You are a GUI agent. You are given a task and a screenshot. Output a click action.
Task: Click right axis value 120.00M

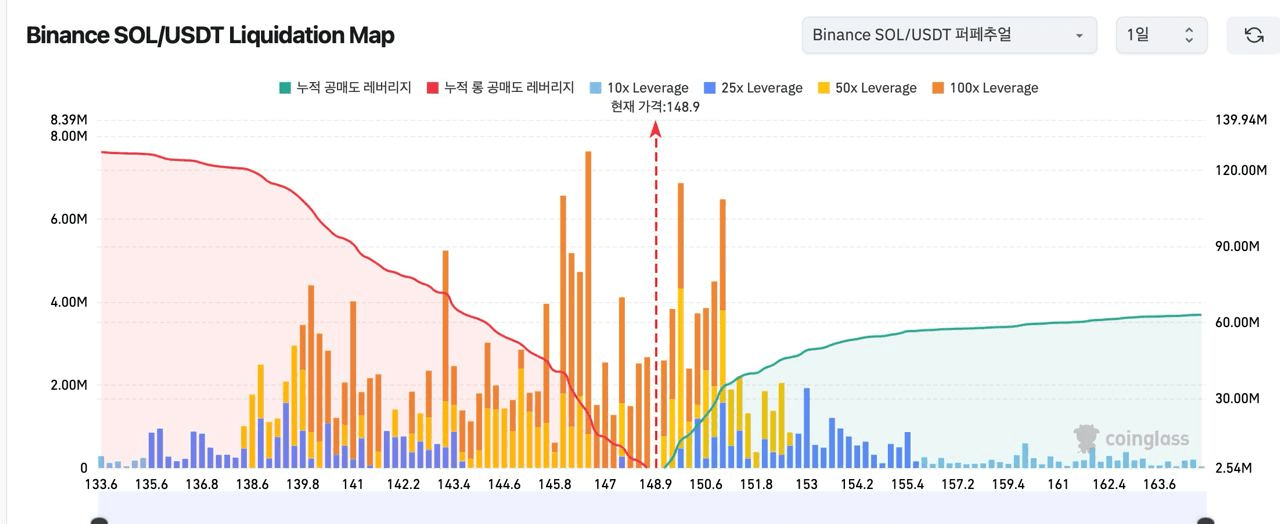point(1240,170)
